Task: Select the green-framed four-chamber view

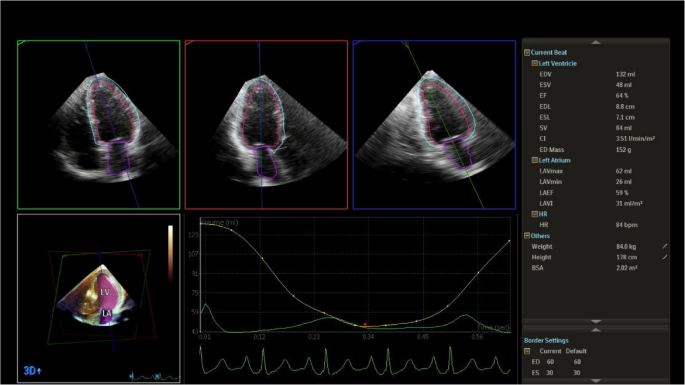Action: click(x=99, y=125)
